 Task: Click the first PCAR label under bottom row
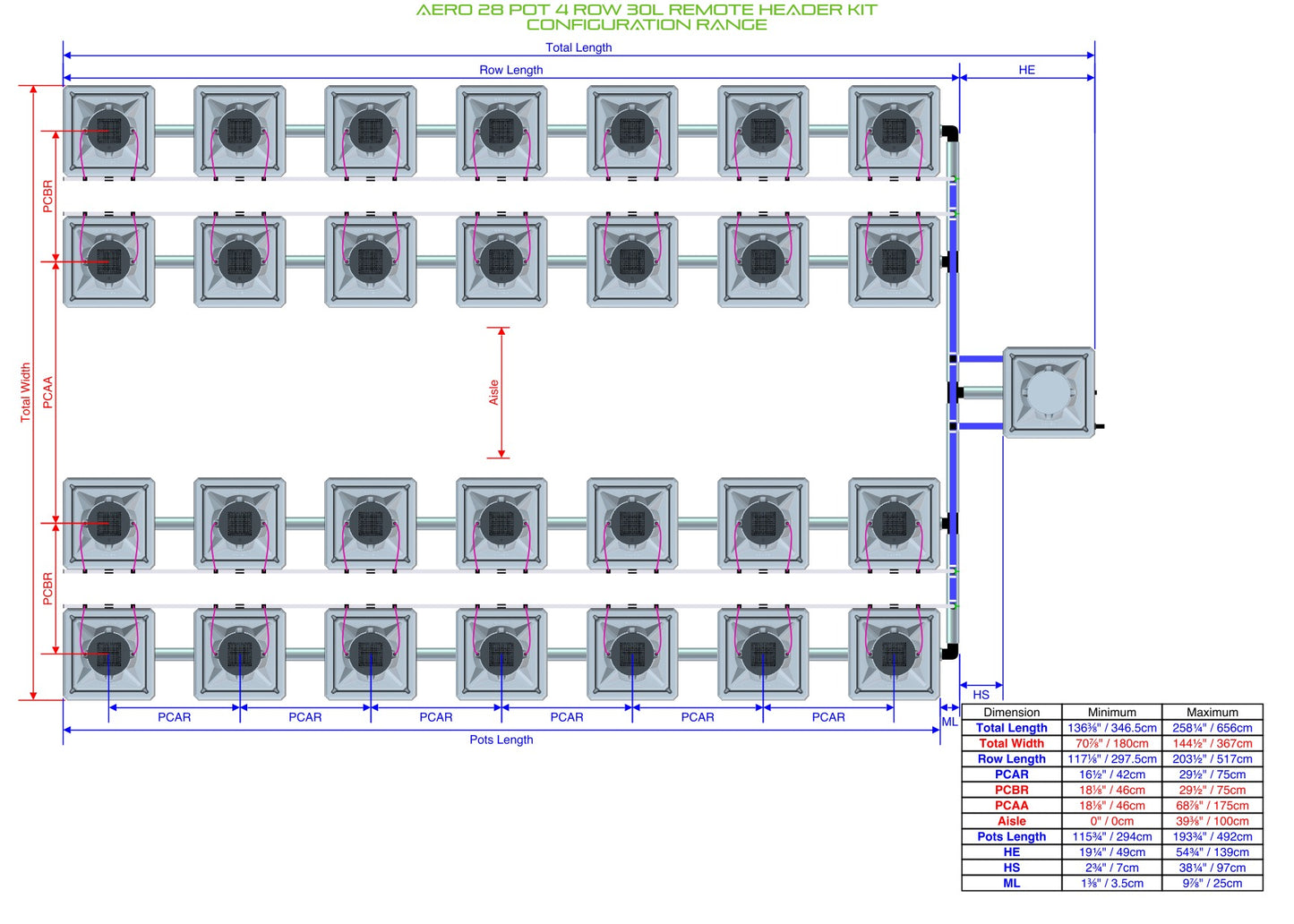point(174,717)
